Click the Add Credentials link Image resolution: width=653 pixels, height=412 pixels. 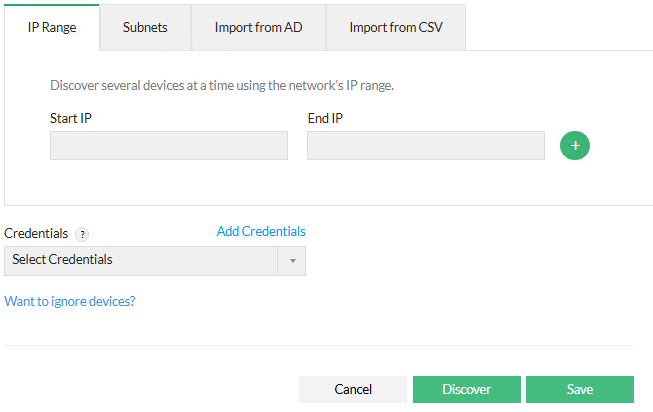coord(261,231)
